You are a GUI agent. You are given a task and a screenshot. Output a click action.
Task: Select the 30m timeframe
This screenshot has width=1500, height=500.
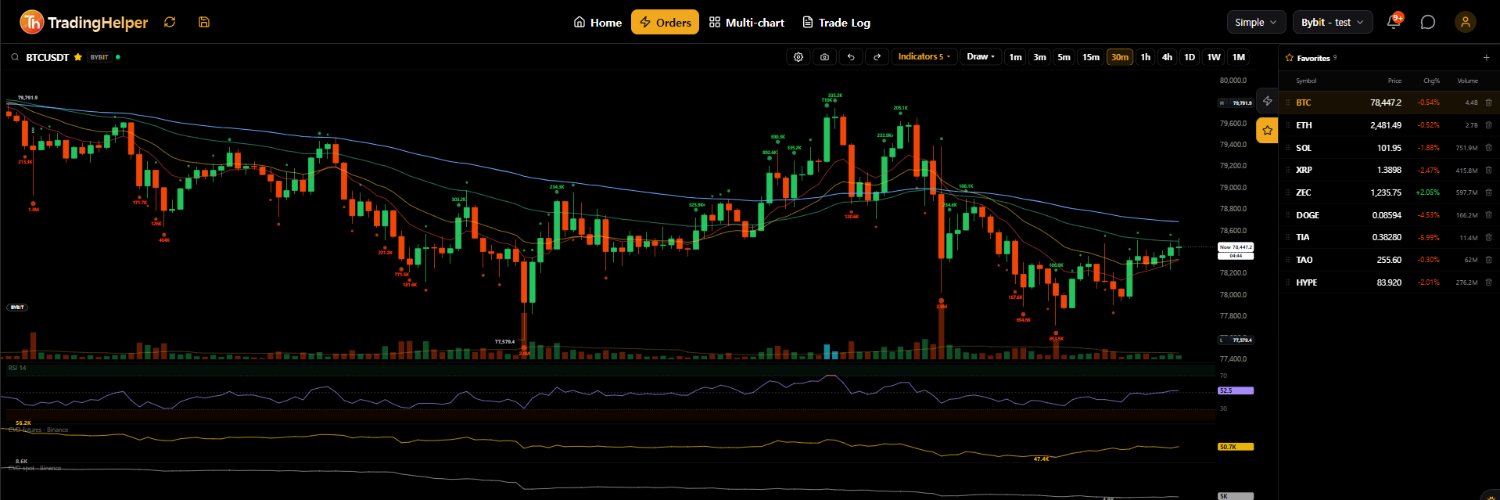click(1120, 57)
